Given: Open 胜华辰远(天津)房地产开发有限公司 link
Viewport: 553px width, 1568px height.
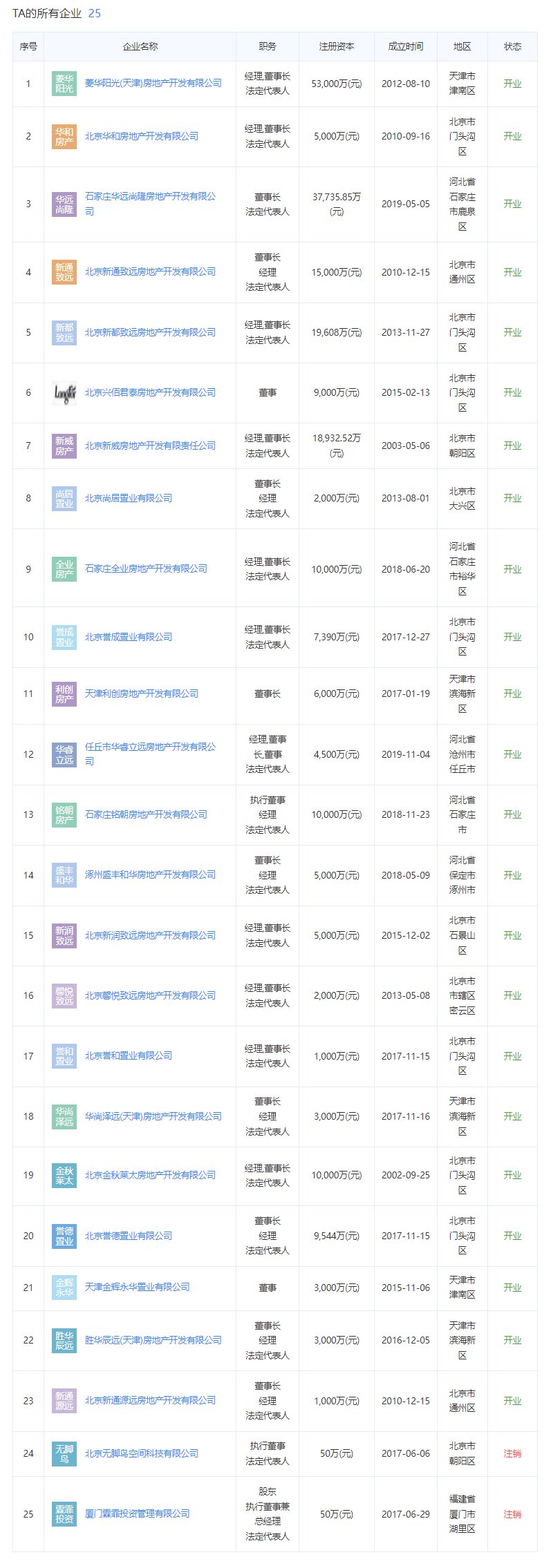Looking at the screenshot, I should [x=153, y=1340].
